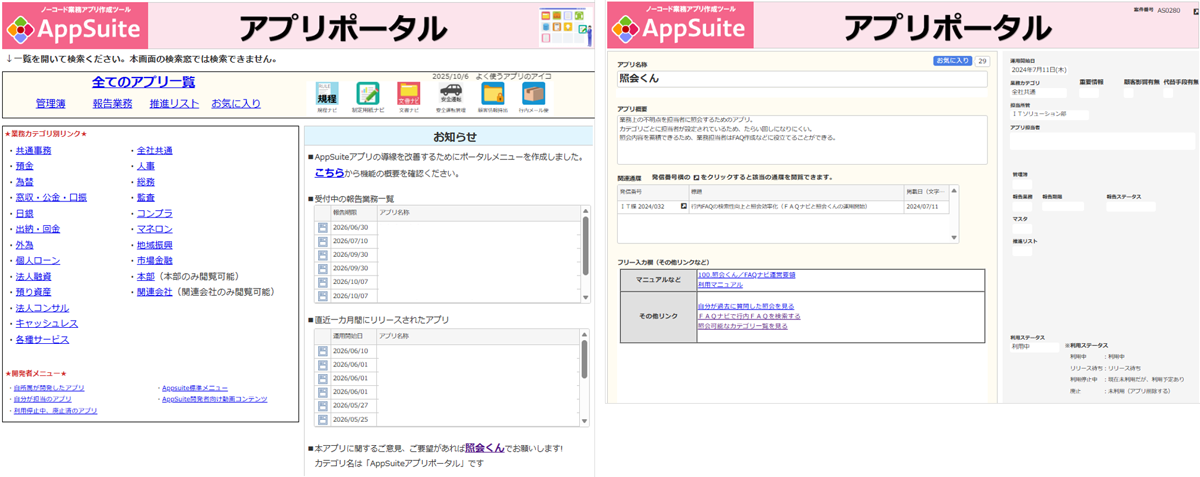Image resolution: width=1200 pixels, height=477 pixels.
Task: Open the locked-folder app icon
Action: click(493, 94)
